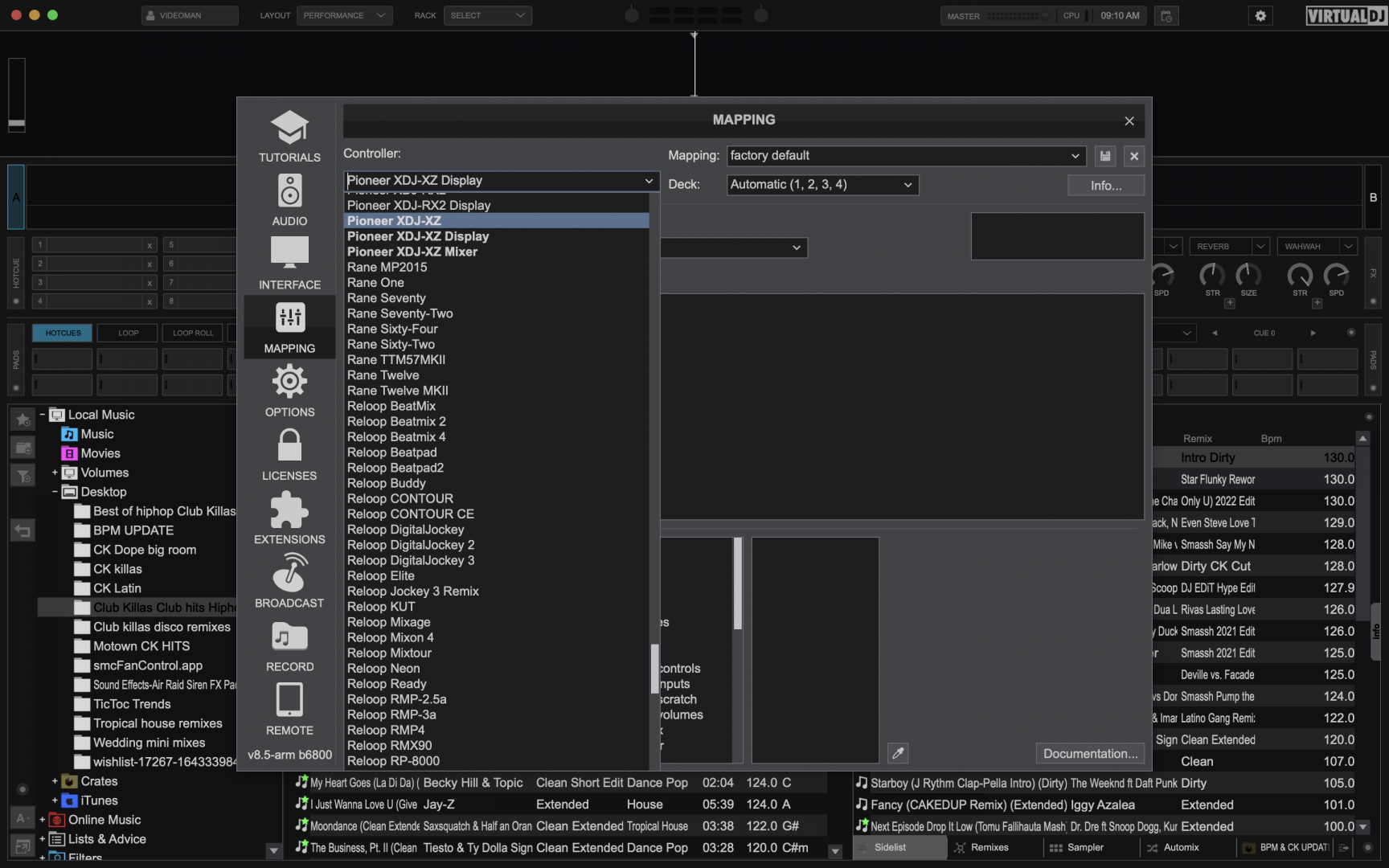Select the Movies library item
The width and height of the screenshot is (1389, 868).
point(100,453)
